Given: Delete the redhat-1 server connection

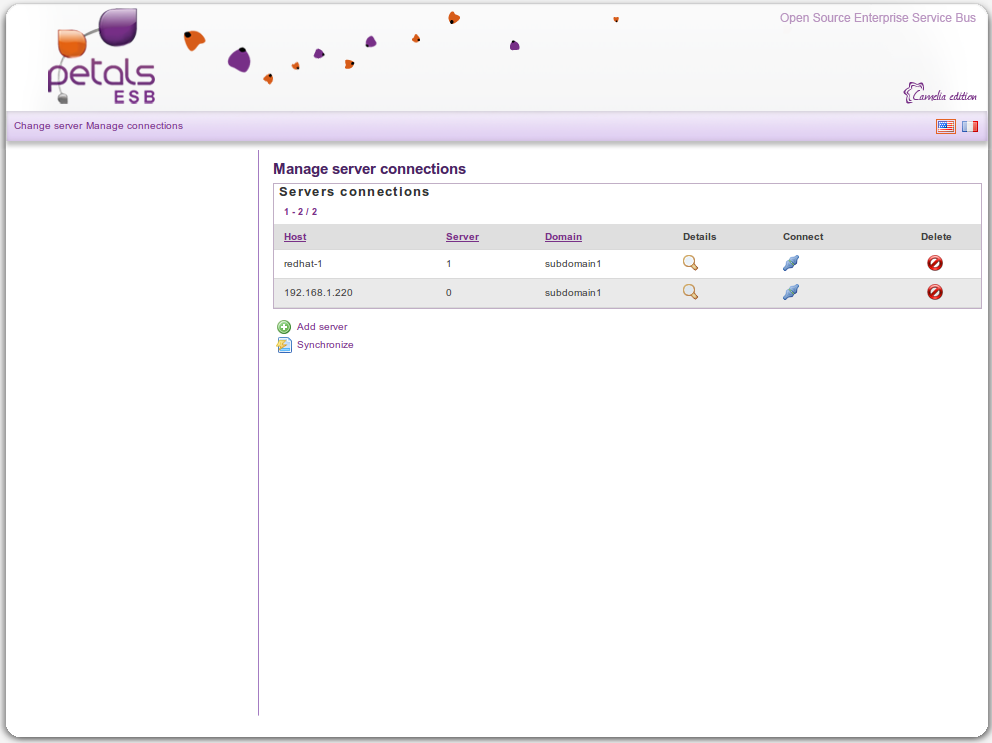Looking at the screenshot, I should click(x=935, y=263).
